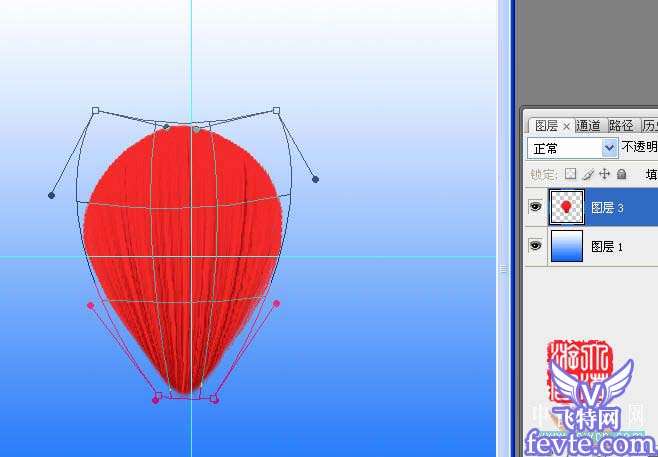The image size is (658, 457).
Task: Switch to the 通道 tab
Action: pyautogui.click(x=589, y=126)
